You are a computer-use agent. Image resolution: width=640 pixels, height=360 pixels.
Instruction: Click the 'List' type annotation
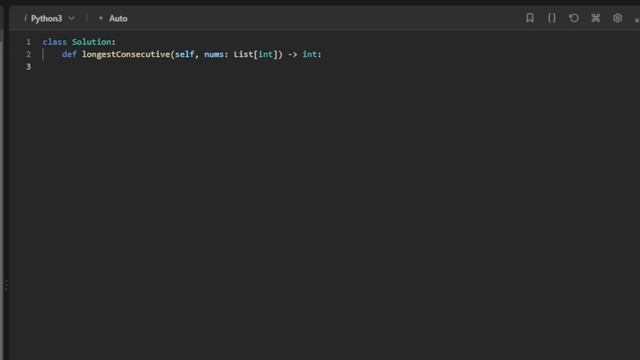243,54
